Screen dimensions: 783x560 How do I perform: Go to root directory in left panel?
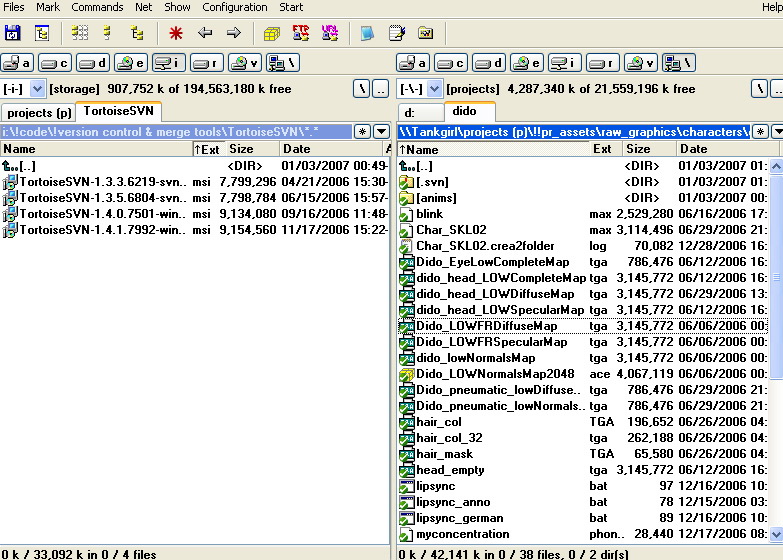pyautogui.click(x=362, y=89)
